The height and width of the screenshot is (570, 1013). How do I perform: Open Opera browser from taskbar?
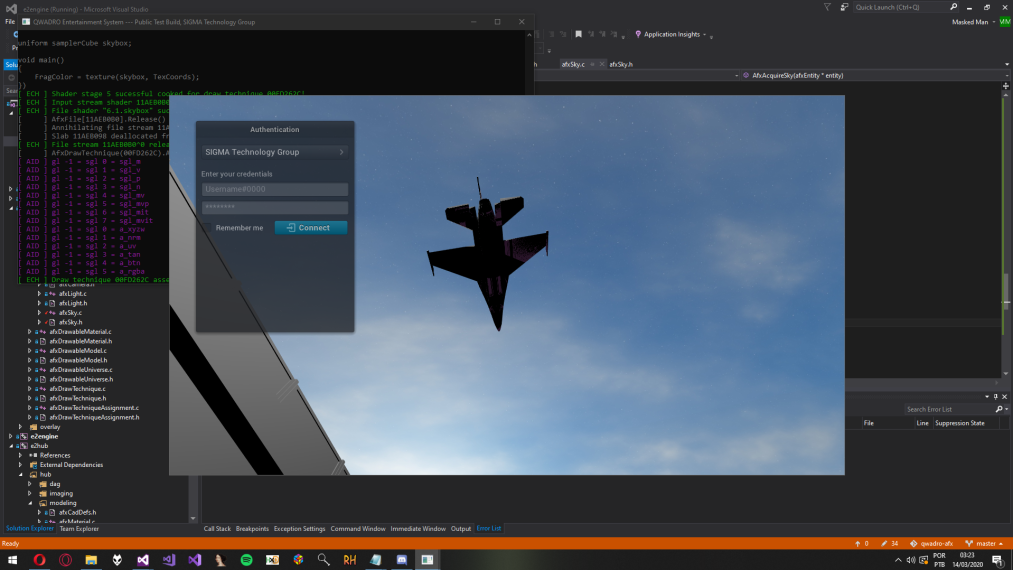(39, 560)
